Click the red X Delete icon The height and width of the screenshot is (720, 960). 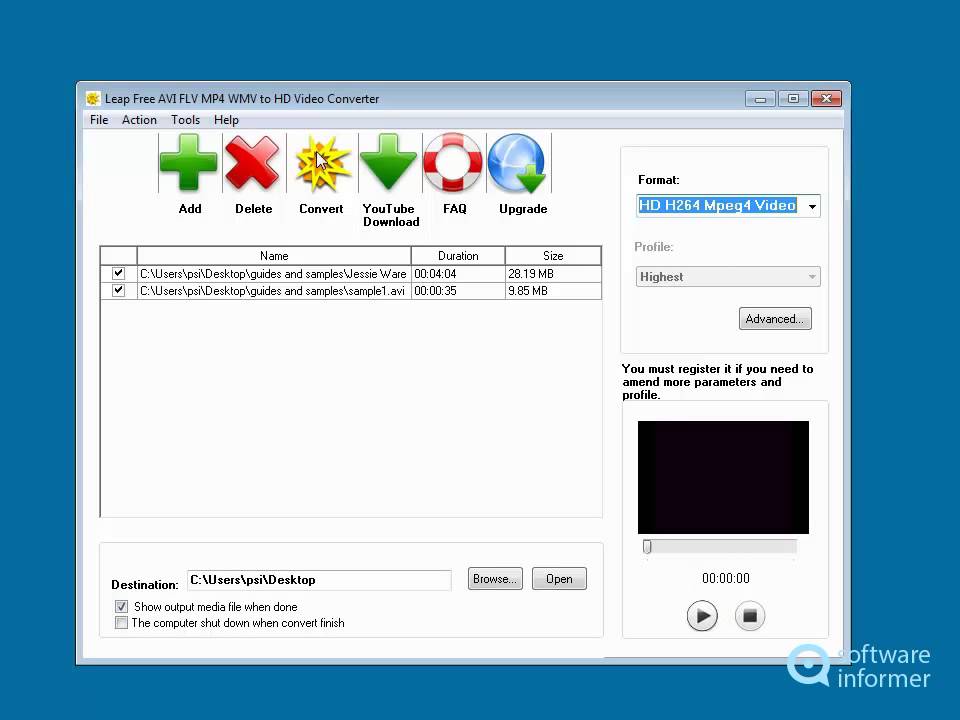(252, 162)
